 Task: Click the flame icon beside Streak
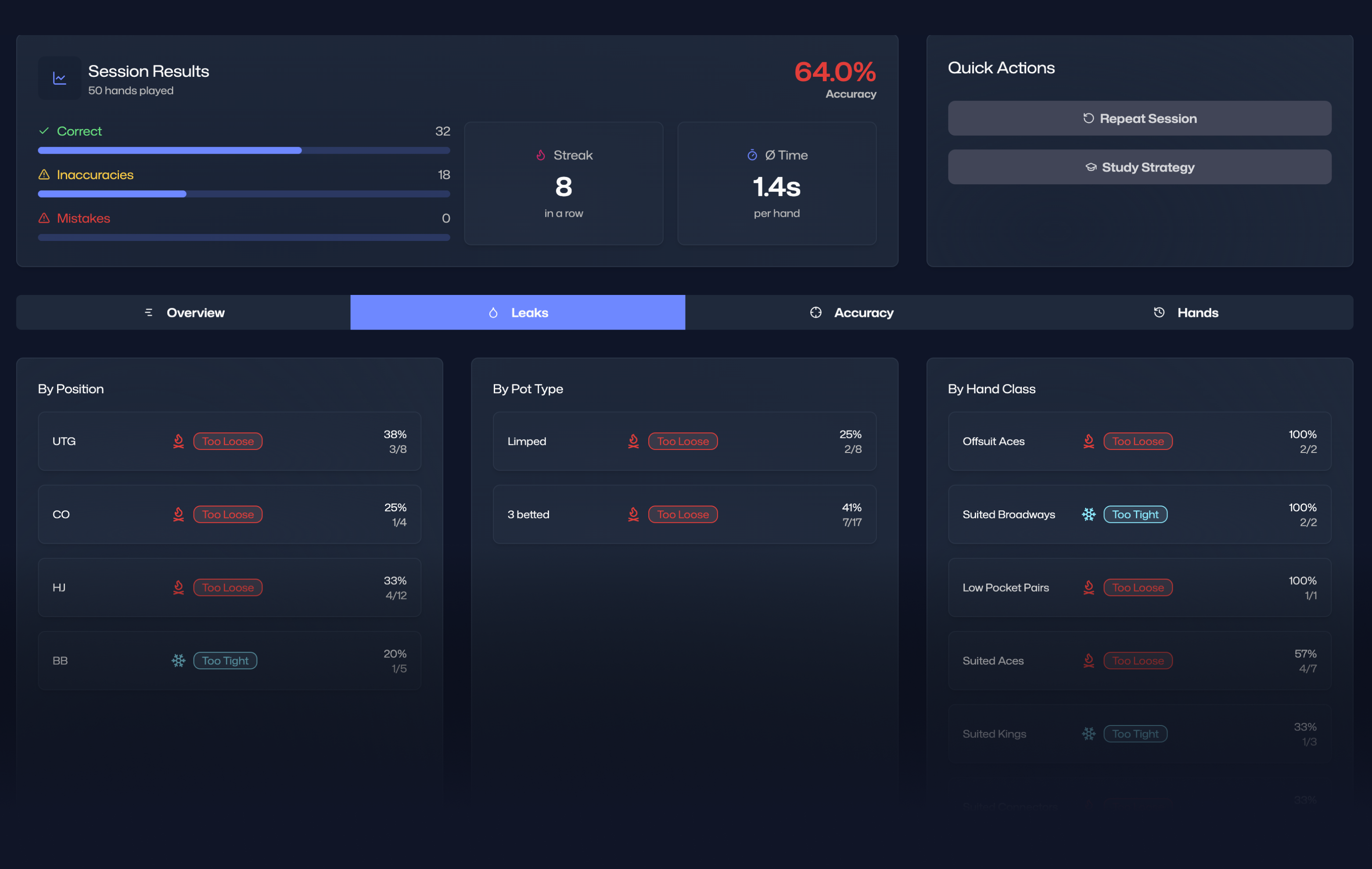pyautogui.click(x=541, y=155)
